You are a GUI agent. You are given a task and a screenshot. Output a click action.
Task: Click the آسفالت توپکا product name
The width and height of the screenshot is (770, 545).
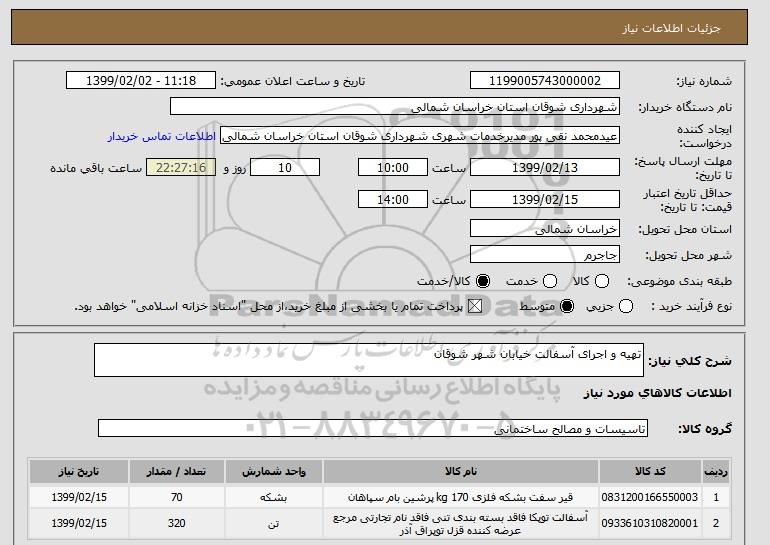461,523
